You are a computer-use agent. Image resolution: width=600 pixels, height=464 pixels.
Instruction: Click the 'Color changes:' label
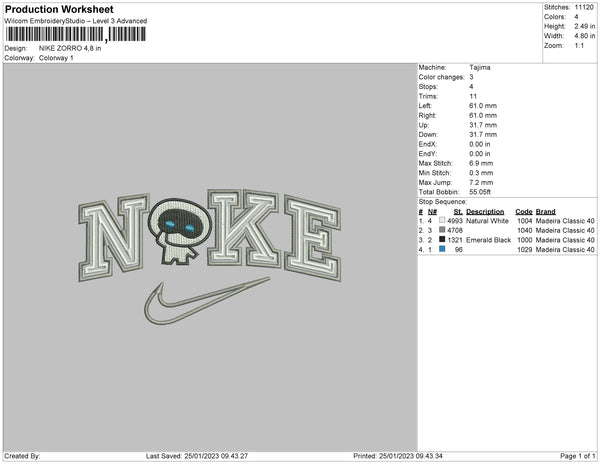[x=441, y=77]
